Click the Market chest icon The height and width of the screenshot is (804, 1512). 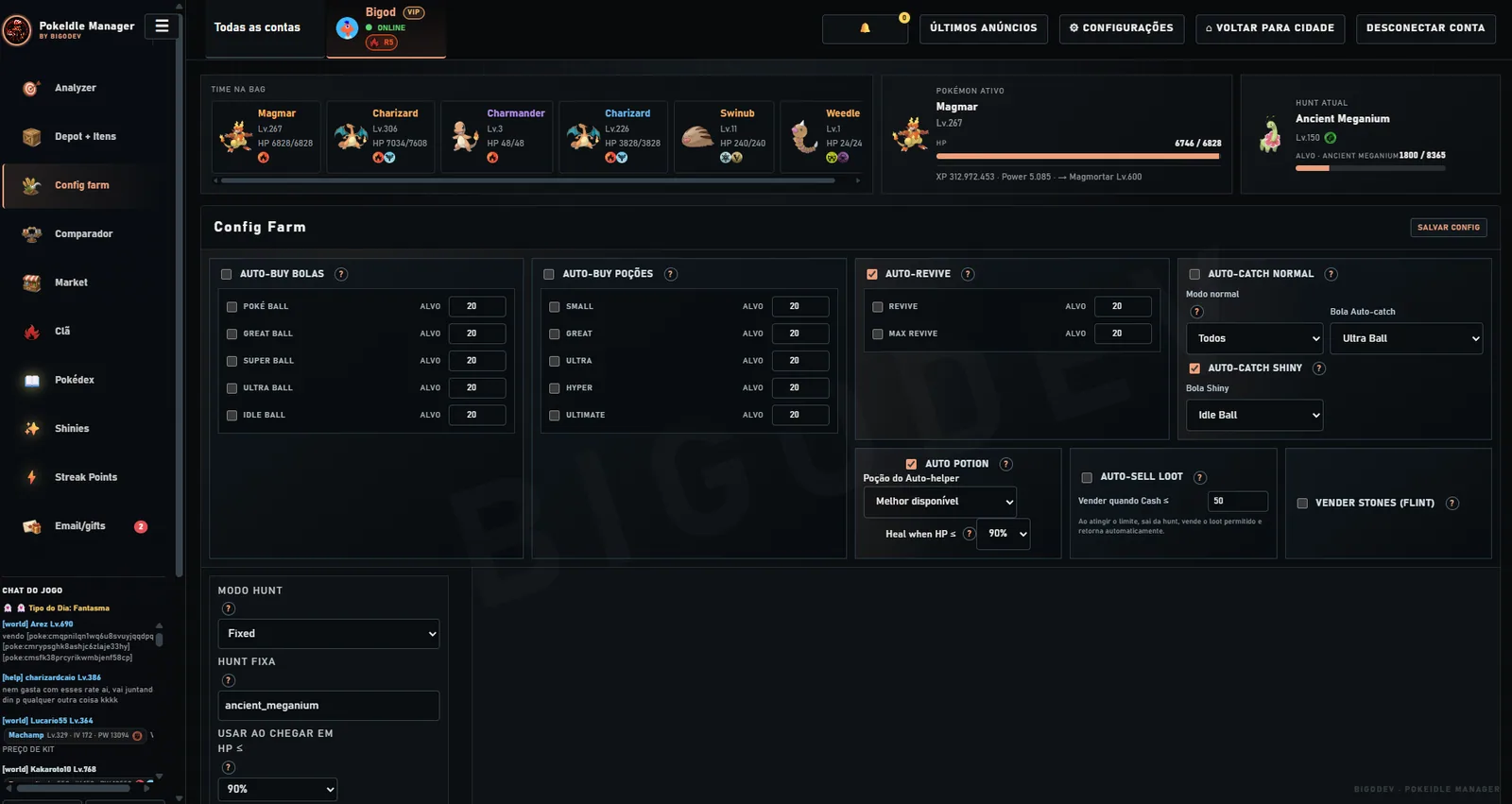point(31,282)
